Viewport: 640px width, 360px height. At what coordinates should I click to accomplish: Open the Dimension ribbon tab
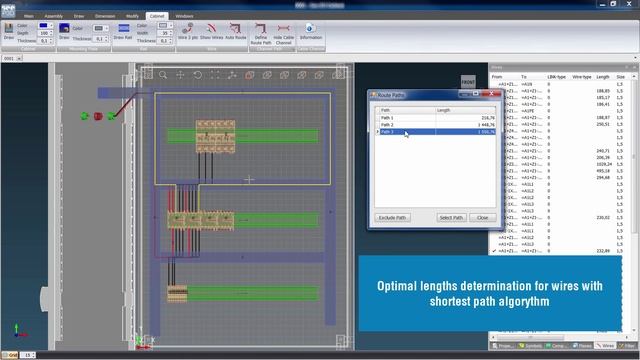[105, 16]
